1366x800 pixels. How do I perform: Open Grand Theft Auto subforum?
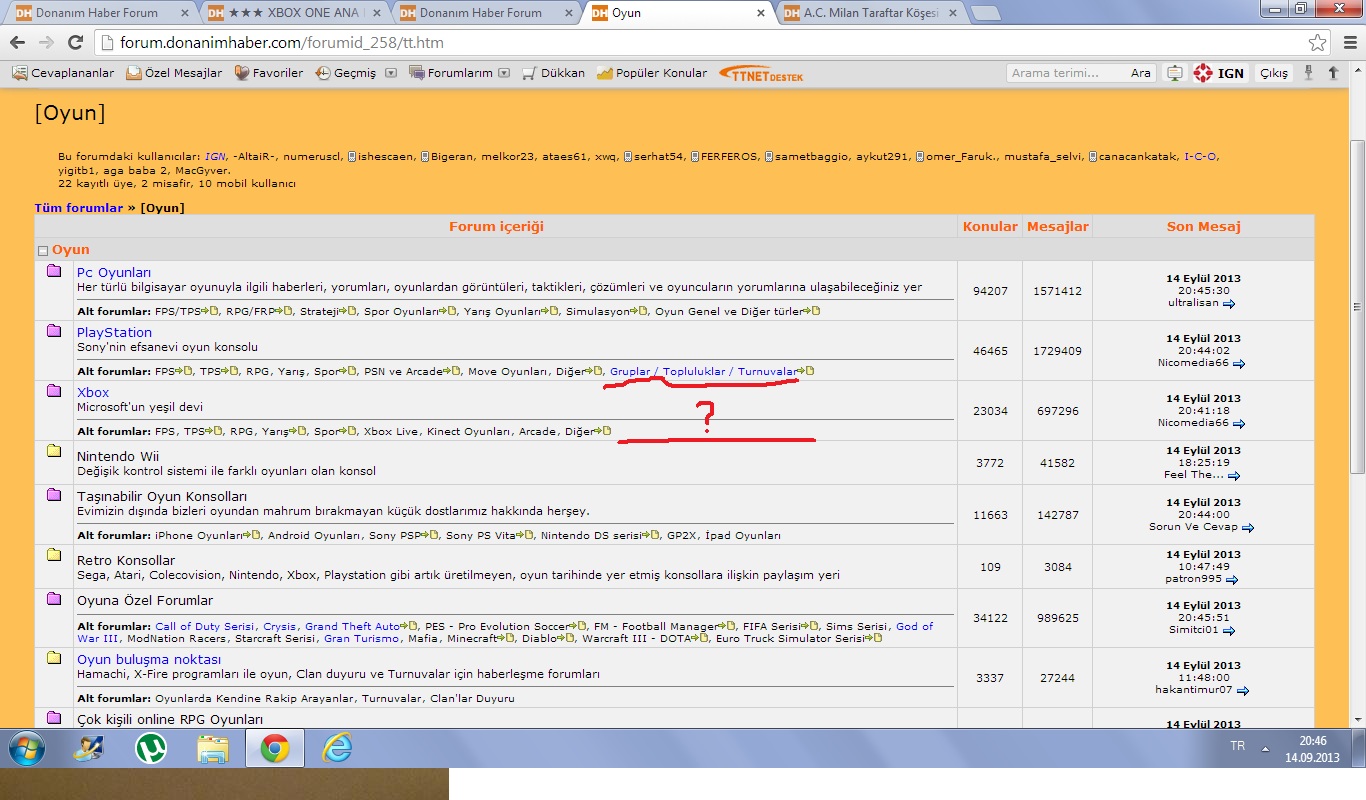point(352,626)
